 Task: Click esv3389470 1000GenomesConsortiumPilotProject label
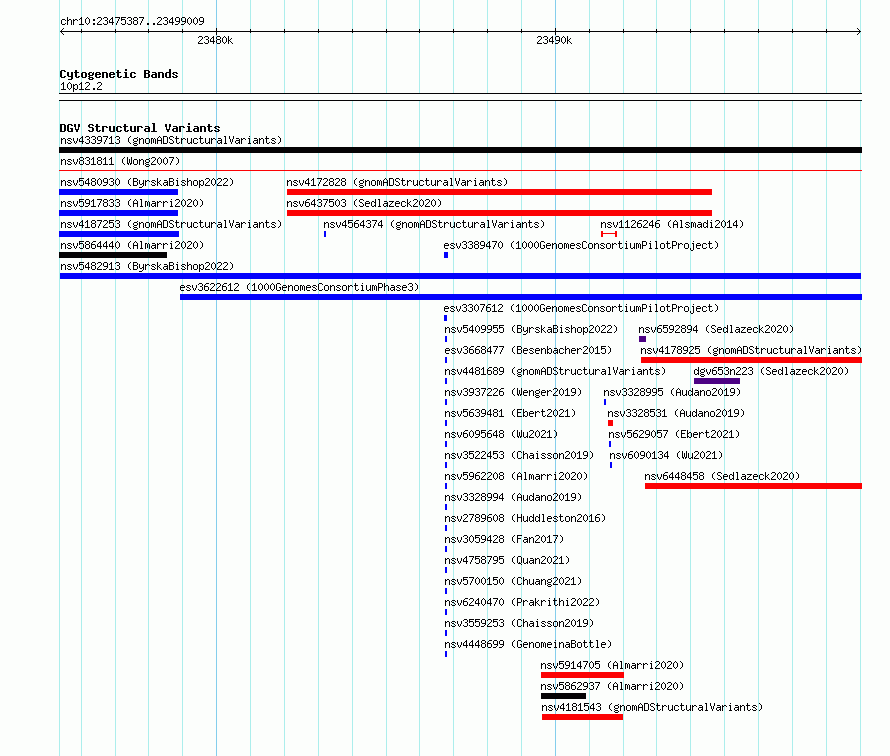click(x=581, y=245)
